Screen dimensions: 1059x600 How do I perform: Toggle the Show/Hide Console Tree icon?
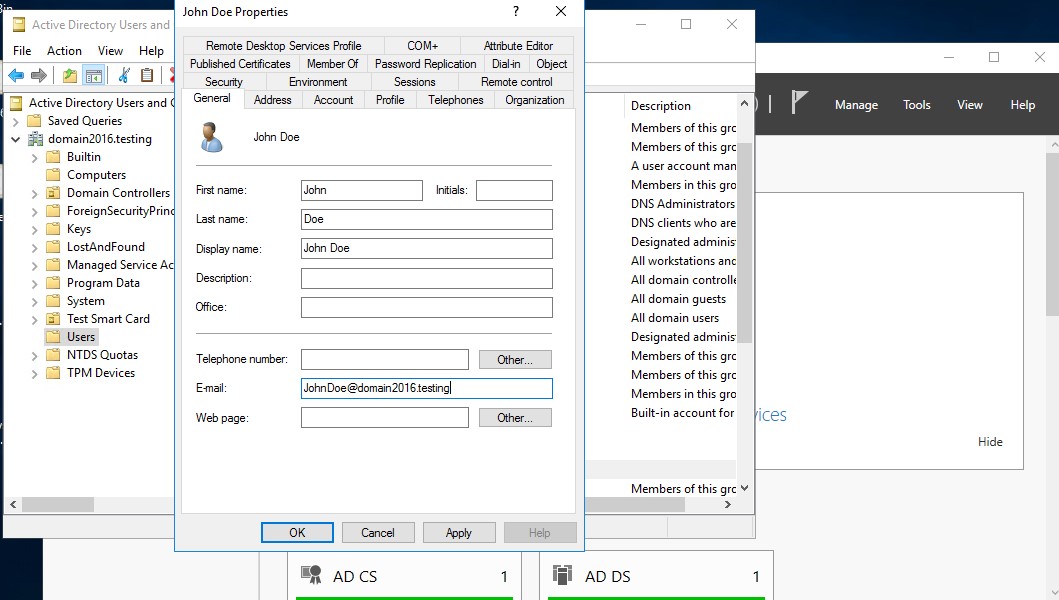[x=93, y=76]
